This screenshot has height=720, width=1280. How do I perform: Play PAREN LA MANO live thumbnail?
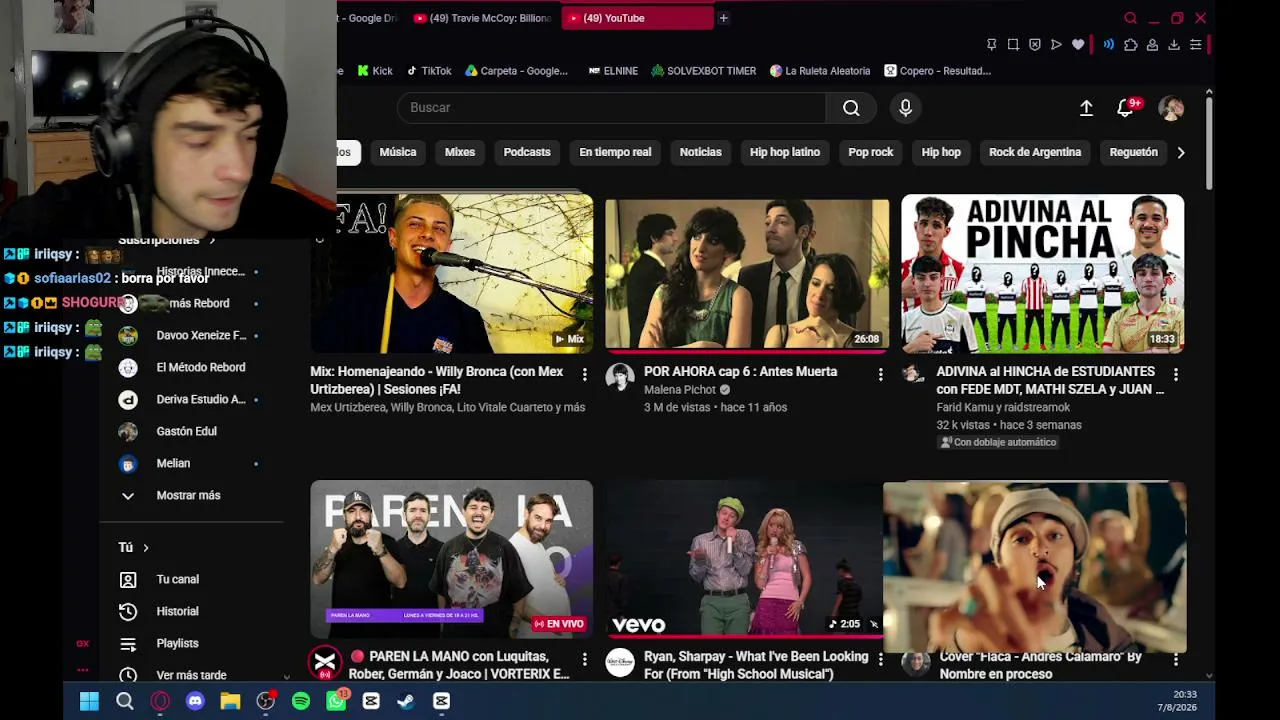pos(451,559)
